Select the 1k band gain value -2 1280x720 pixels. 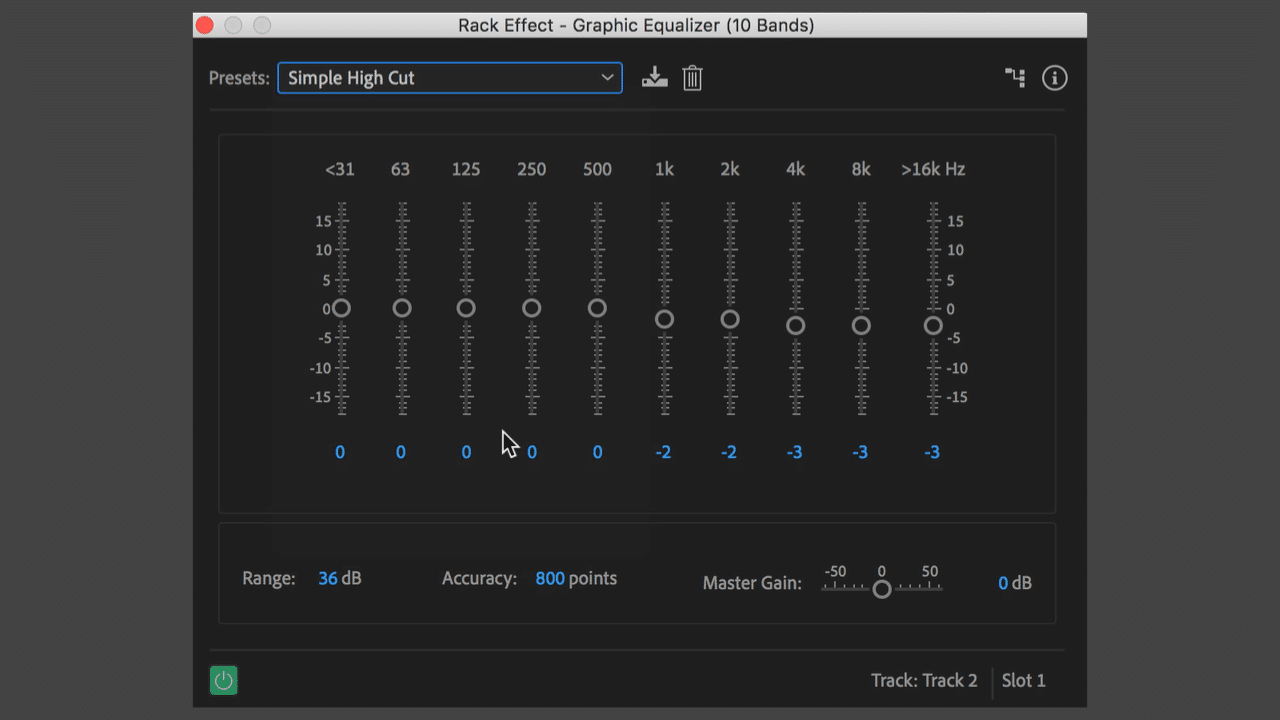click(x=663, y=452)
